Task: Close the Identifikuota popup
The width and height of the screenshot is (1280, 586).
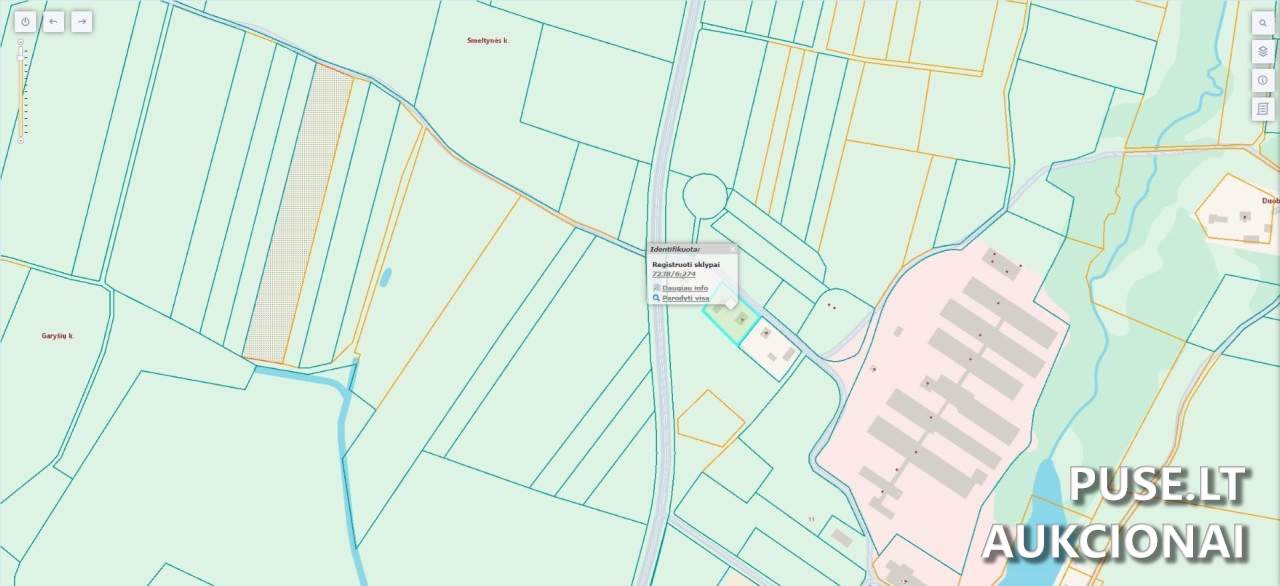Action: 731,249
